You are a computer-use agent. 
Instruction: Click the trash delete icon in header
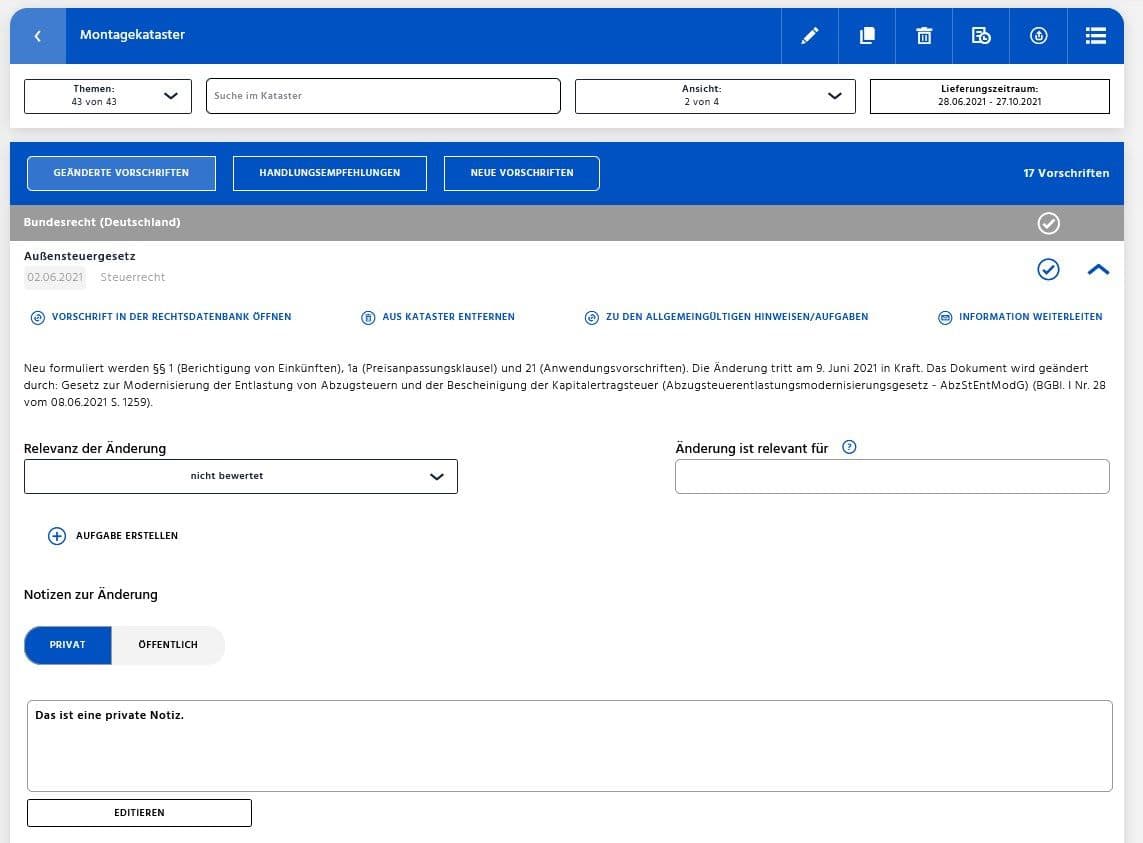924,36
